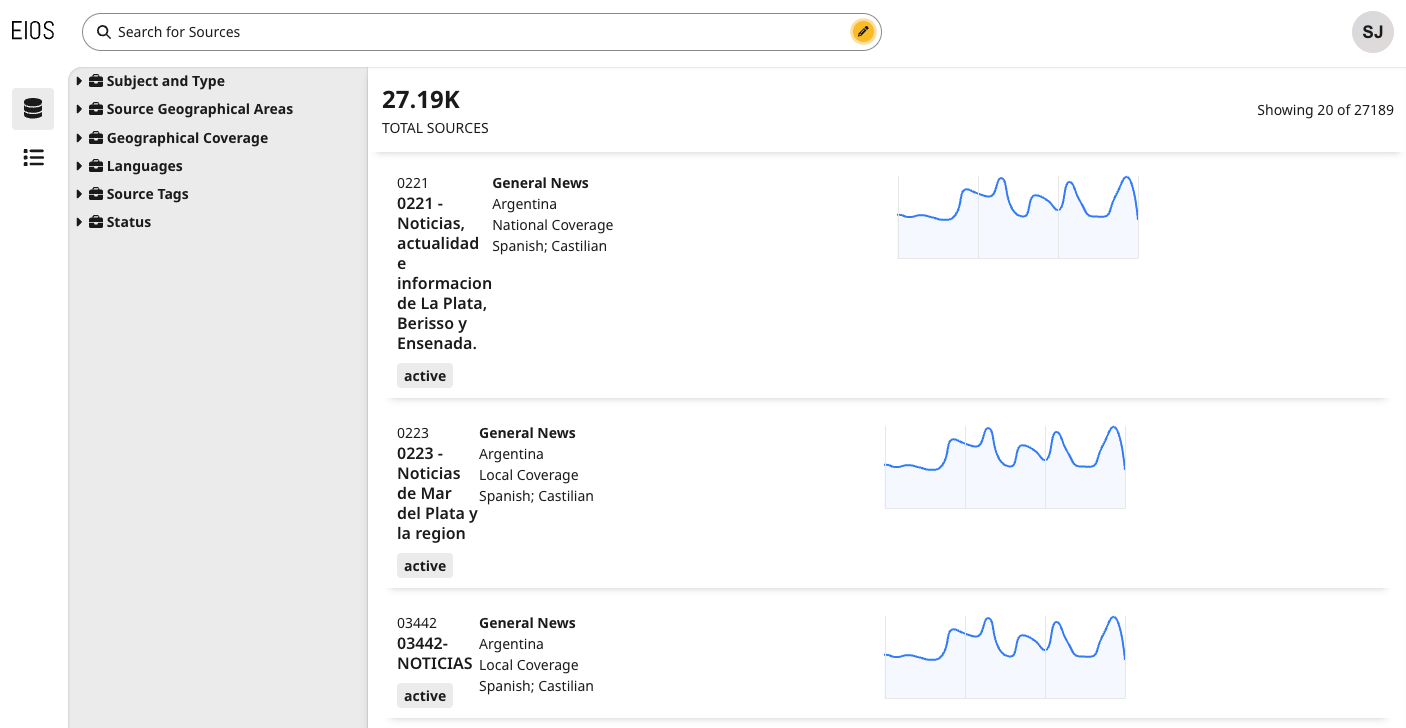Screen dimensions: 1406x728
Task: Open source 0223 Noticias de Mar del Plata
Action: pos(437,493)
